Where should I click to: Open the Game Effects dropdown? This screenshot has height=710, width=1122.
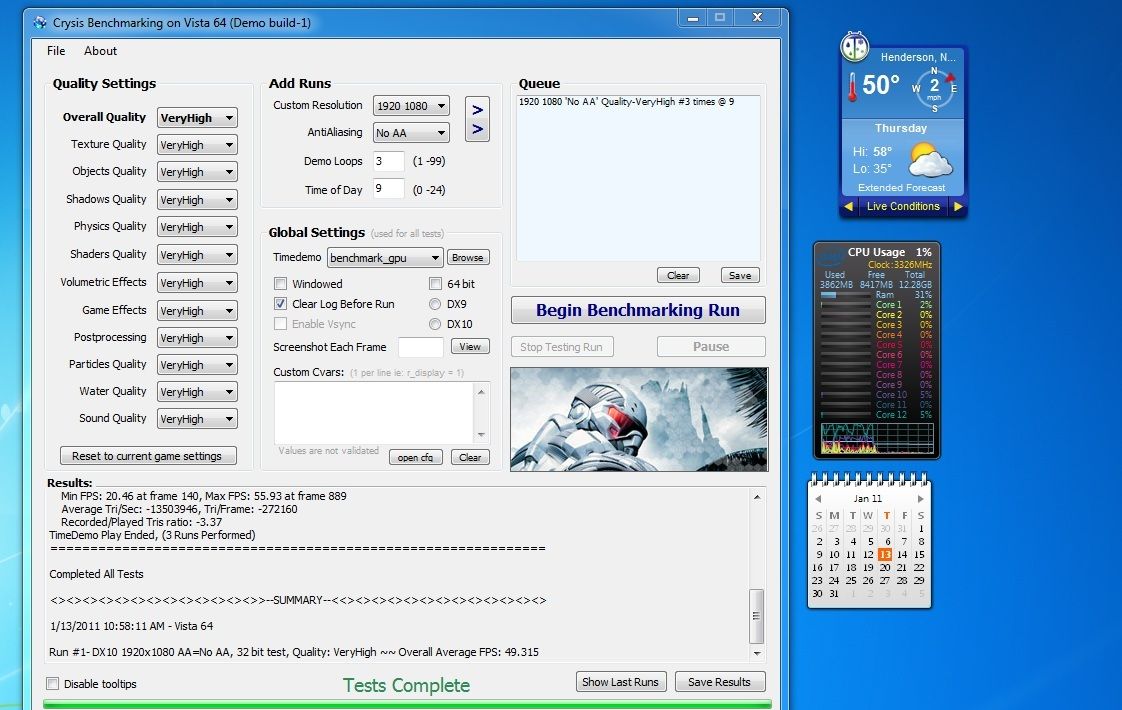pyautogui.click(x=197, y=311)
